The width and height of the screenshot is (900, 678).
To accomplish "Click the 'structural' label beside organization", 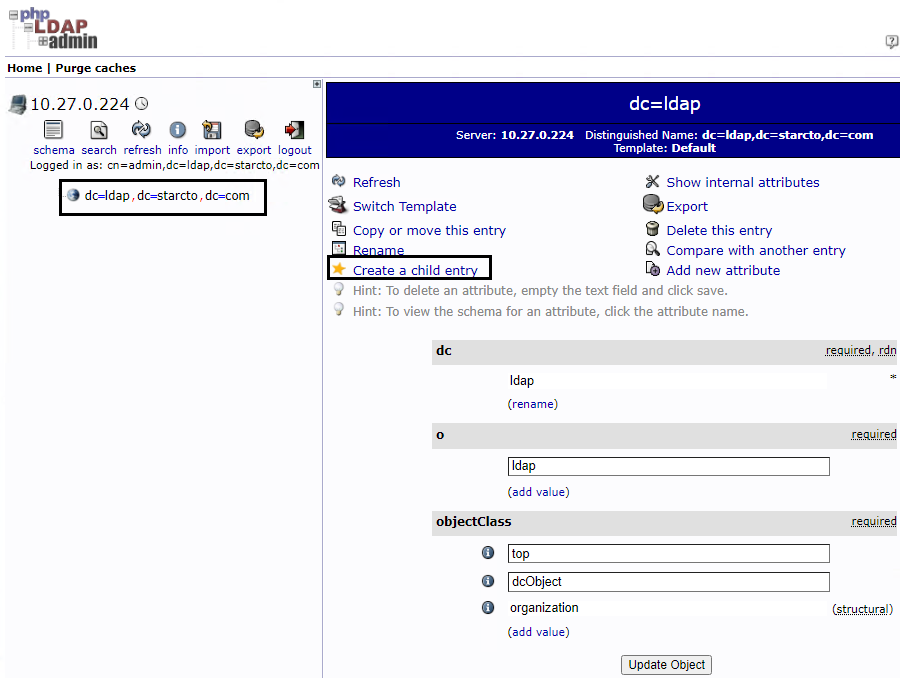I will tap(863, 609).
